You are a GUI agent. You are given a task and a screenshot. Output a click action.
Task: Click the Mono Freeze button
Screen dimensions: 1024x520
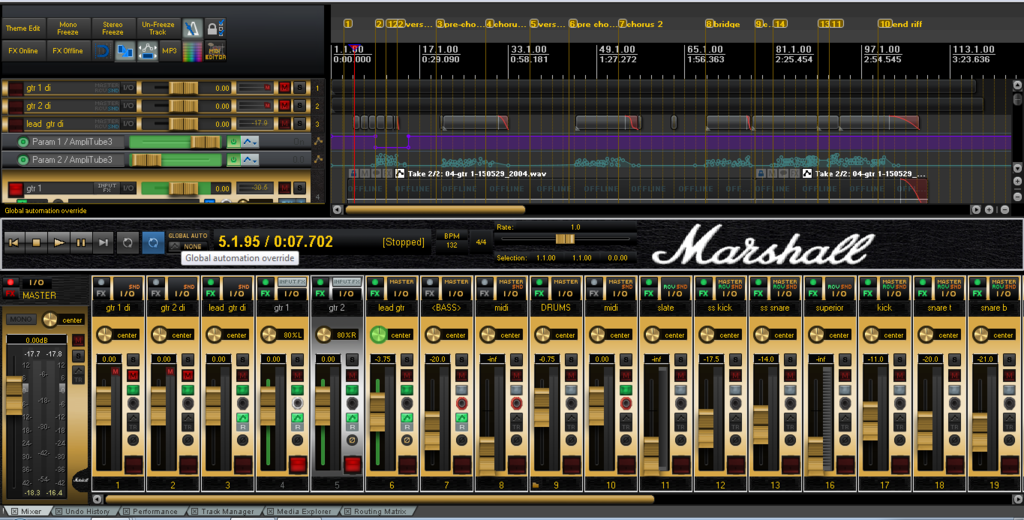[x=68, y=29]
